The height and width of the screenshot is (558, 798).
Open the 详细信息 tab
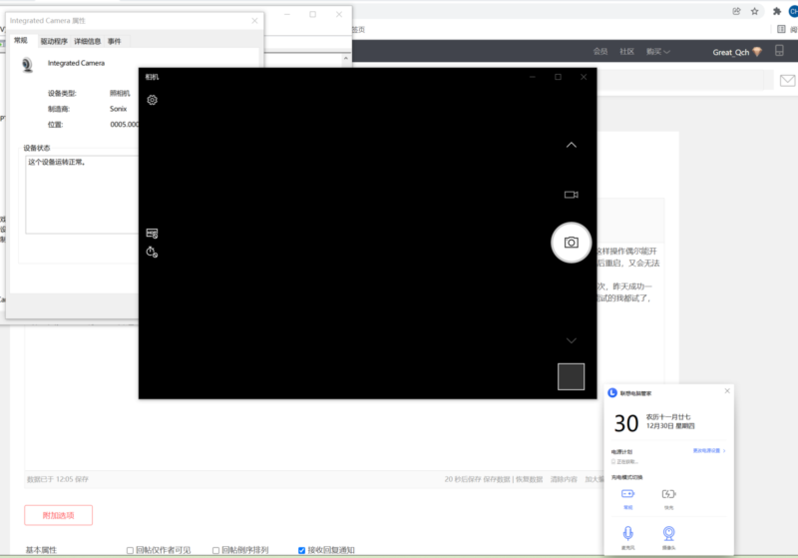click(87, 41)
